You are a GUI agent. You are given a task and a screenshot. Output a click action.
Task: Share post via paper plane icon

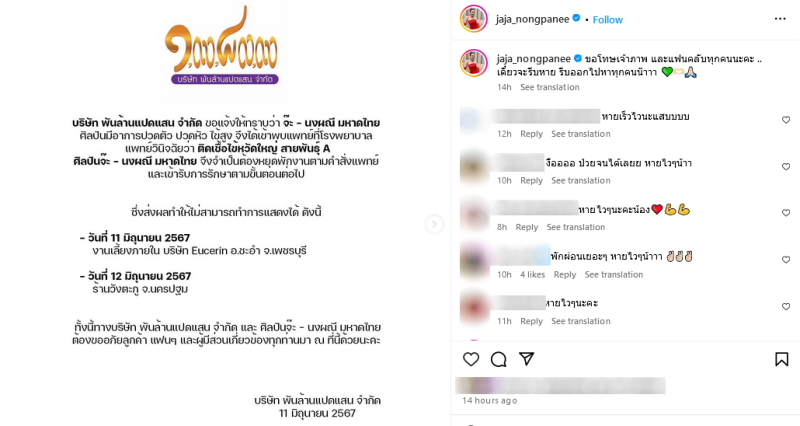527,359
